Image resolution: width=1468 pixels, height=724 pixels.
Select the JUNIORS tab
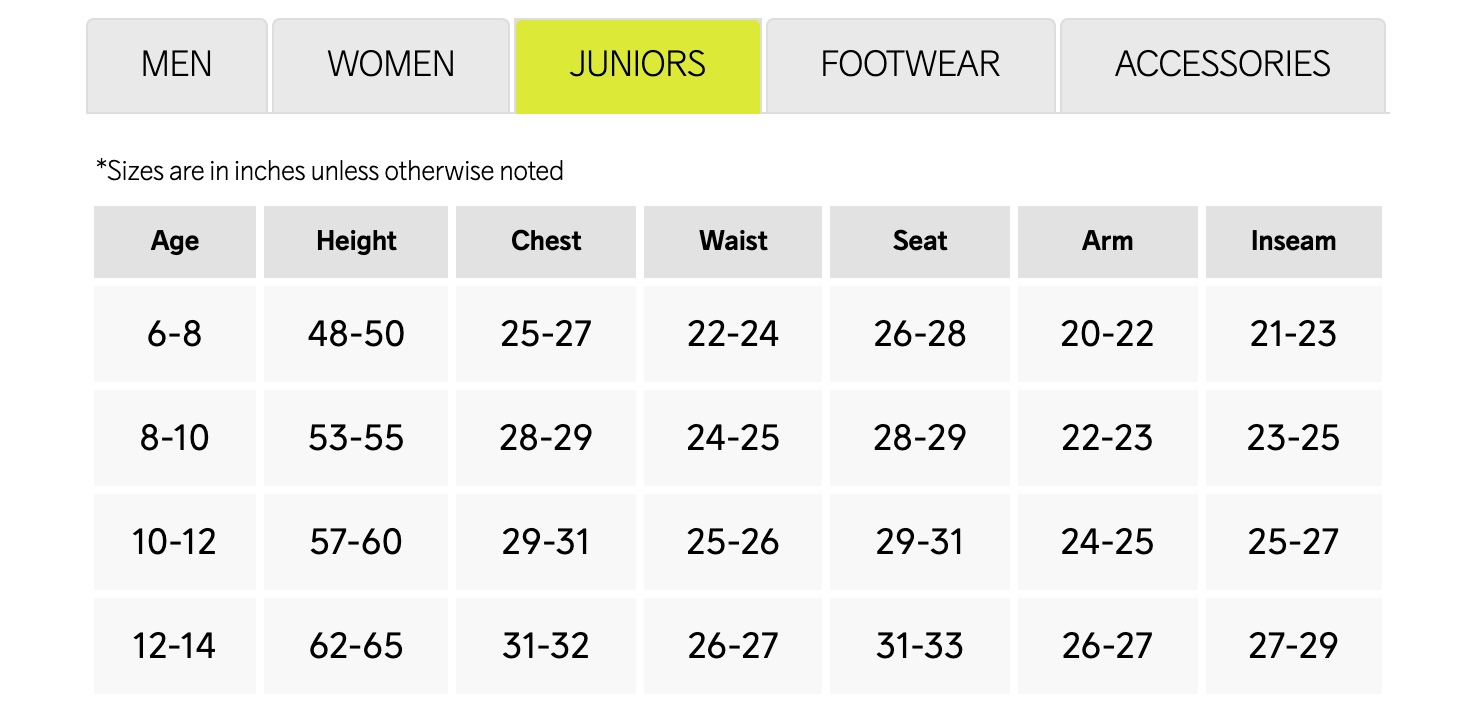click(638, 65)
